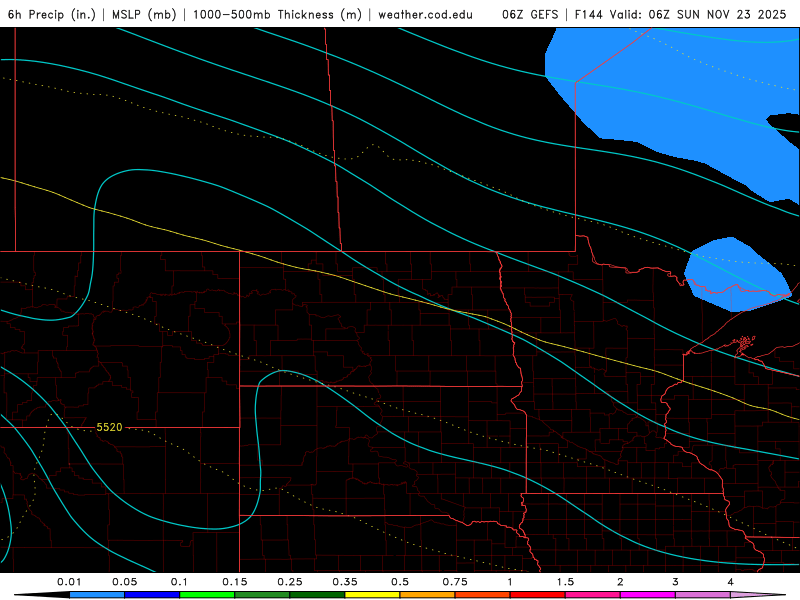Click the "MSLP (mb)" title text

[x=144, y=14]
